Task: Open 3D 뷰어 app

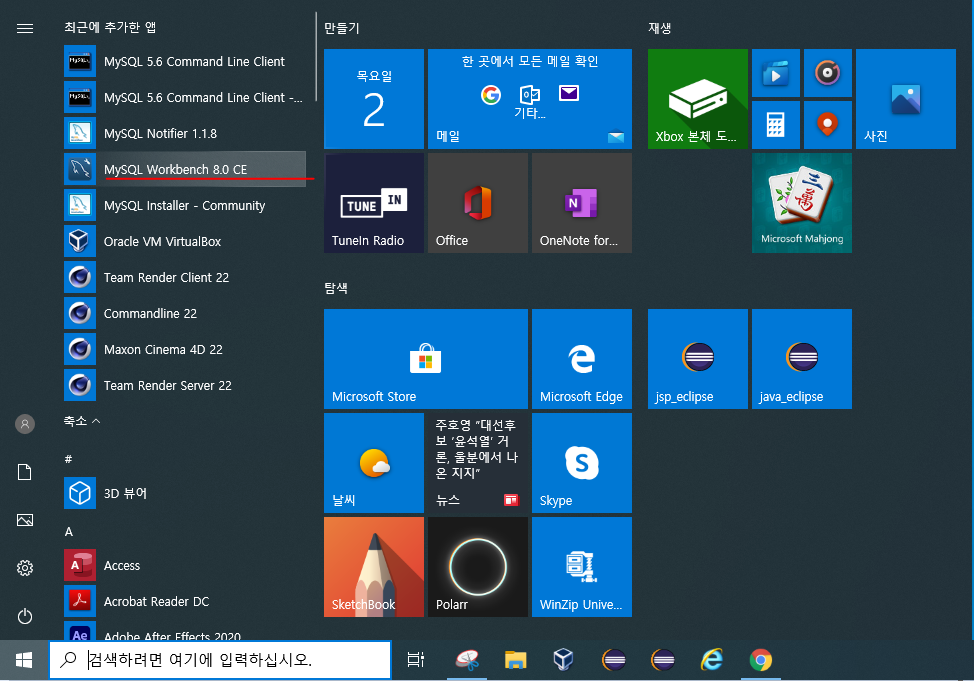Action: point(184,493)
